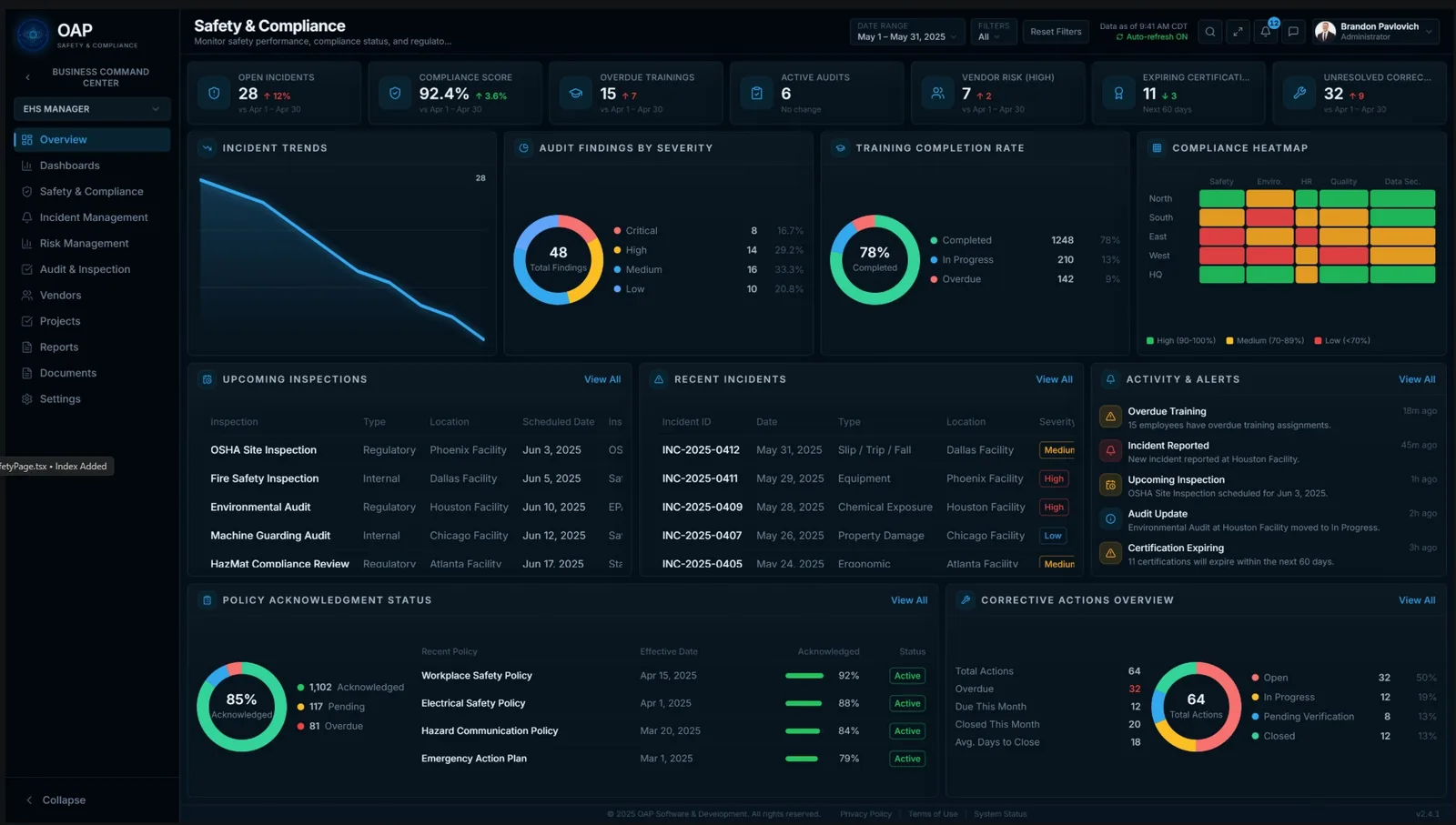The height and width of the screenshot is (825, 1456).
Task: Click Workplace Safety Policy progress bar
Action: tap(804, 676)
